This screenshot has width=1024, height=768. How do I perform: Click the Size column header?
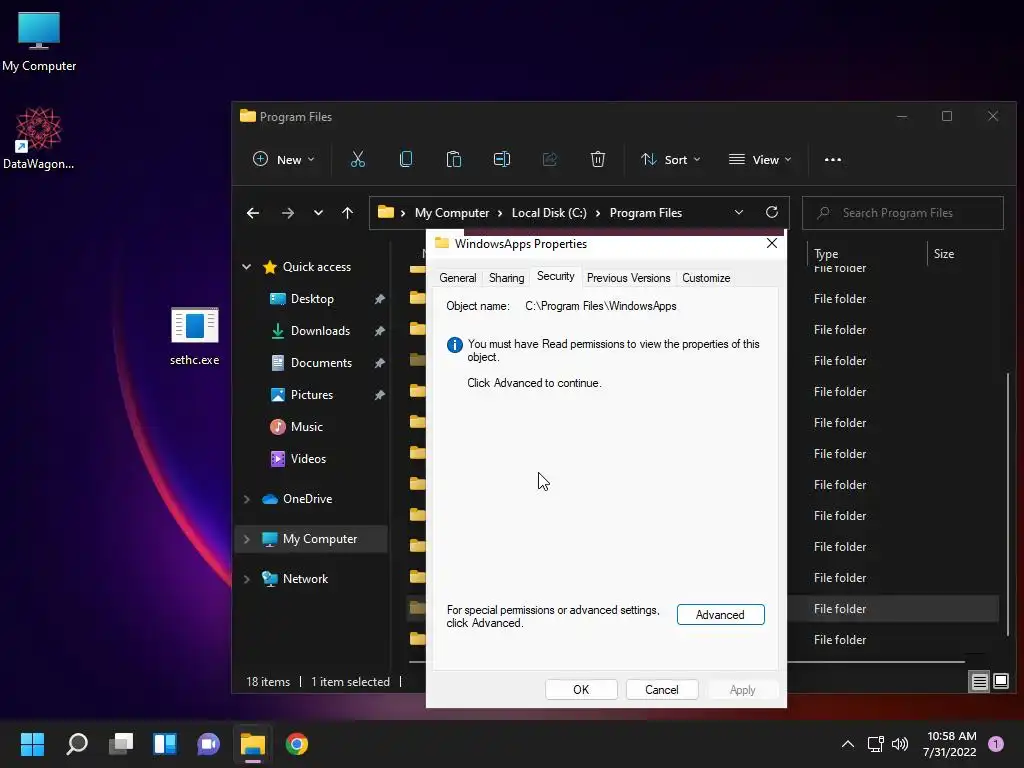pos(944,253)
